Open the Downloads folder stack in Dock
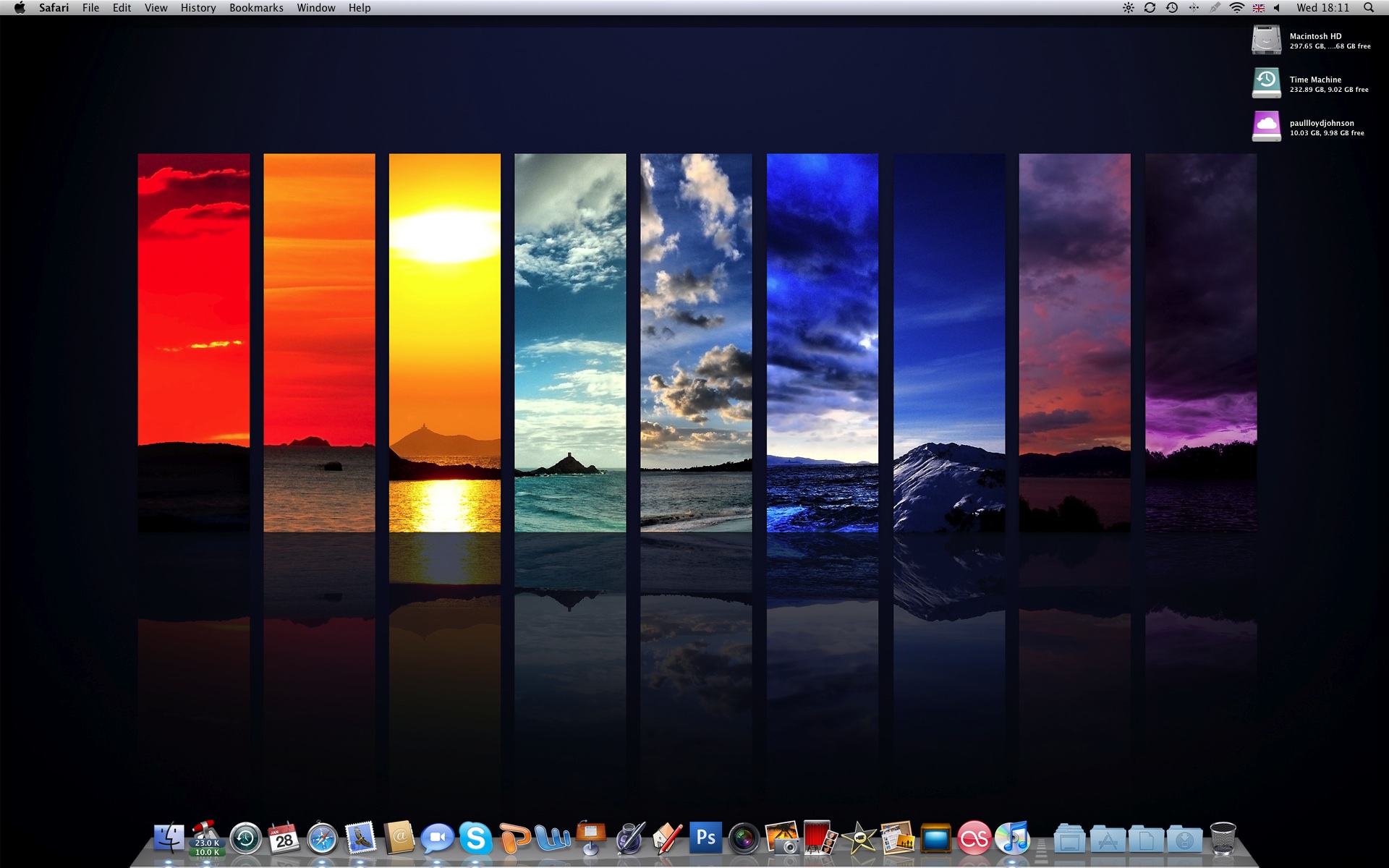This screenshot has height=868, width=1389. tap(1185, 839)
